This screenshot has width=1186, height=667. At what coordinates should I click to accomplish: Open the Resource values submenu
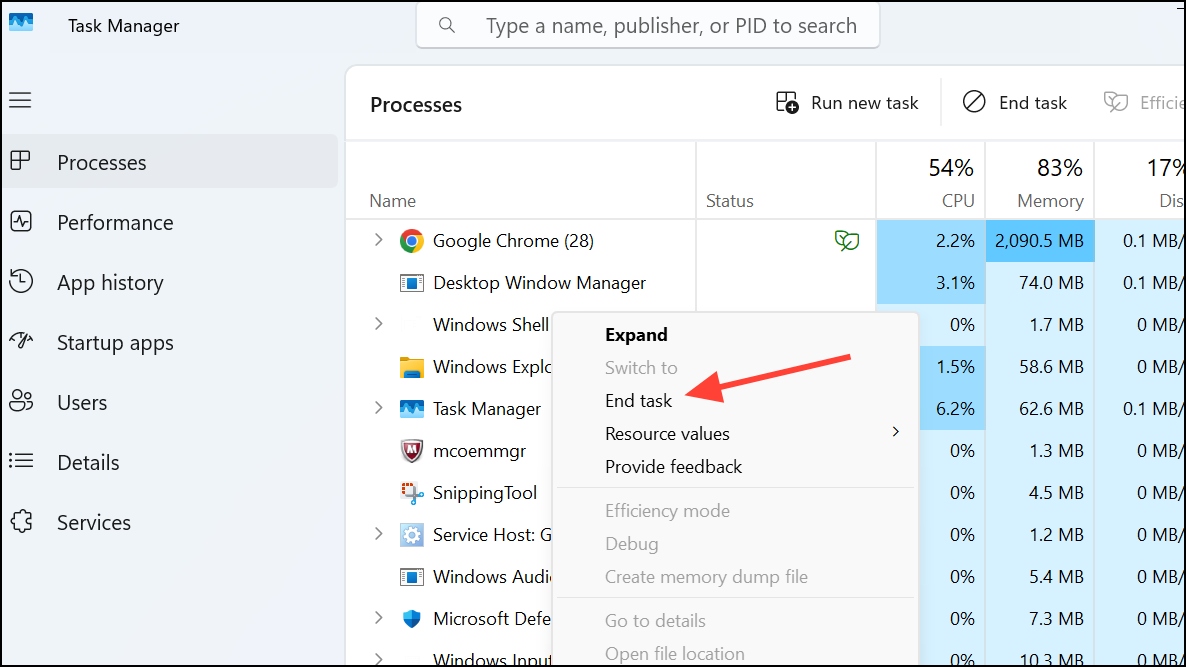667,433
